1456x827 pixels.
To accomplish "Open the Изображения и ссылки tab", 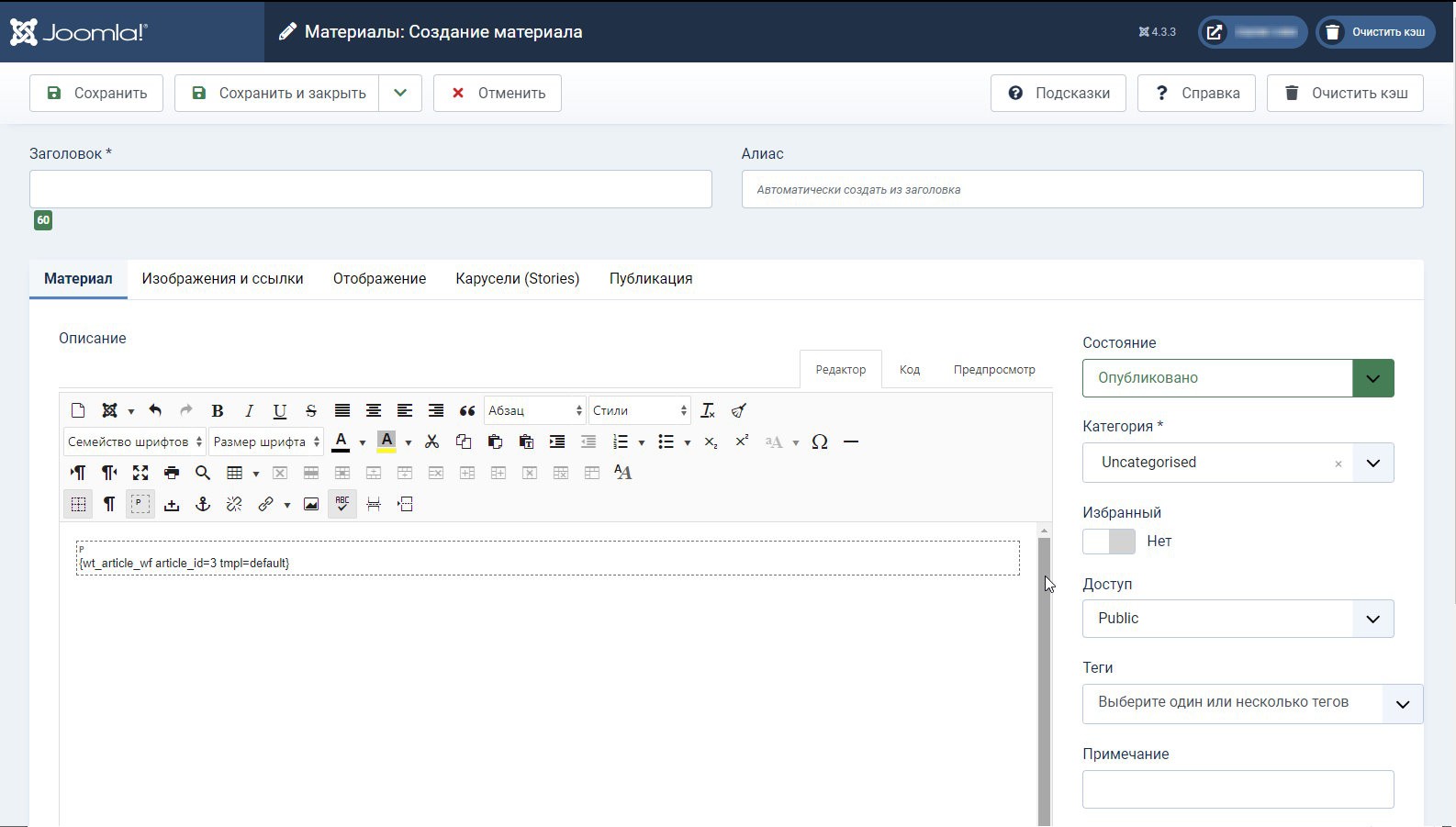I will tap(222, 279).
